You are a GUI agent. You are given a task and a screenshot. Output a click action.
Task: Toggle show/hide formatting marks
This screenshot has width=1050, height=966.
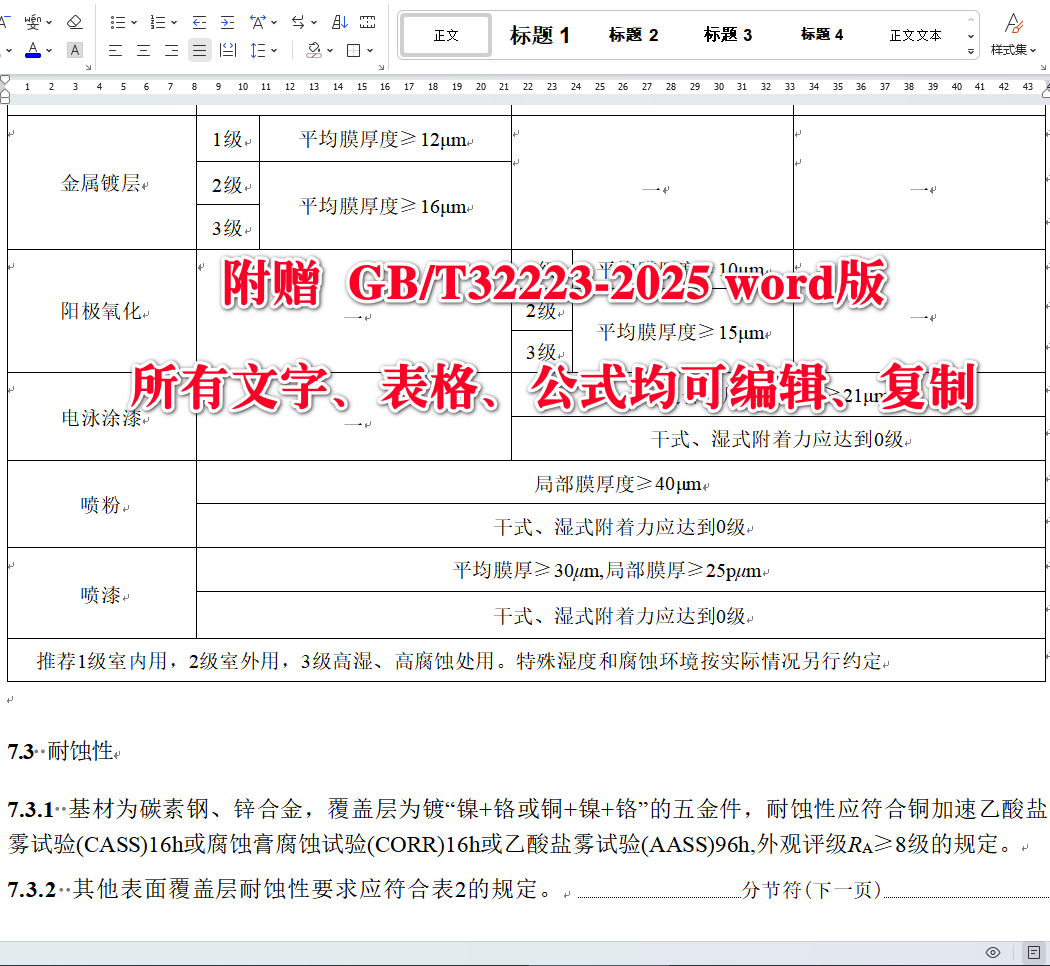[x=368, y=21]
